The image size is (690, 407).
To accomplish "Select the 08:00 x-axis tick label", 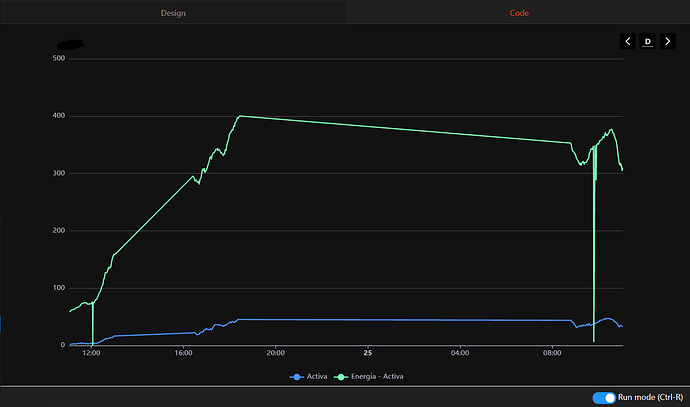I will click(552, 353).
